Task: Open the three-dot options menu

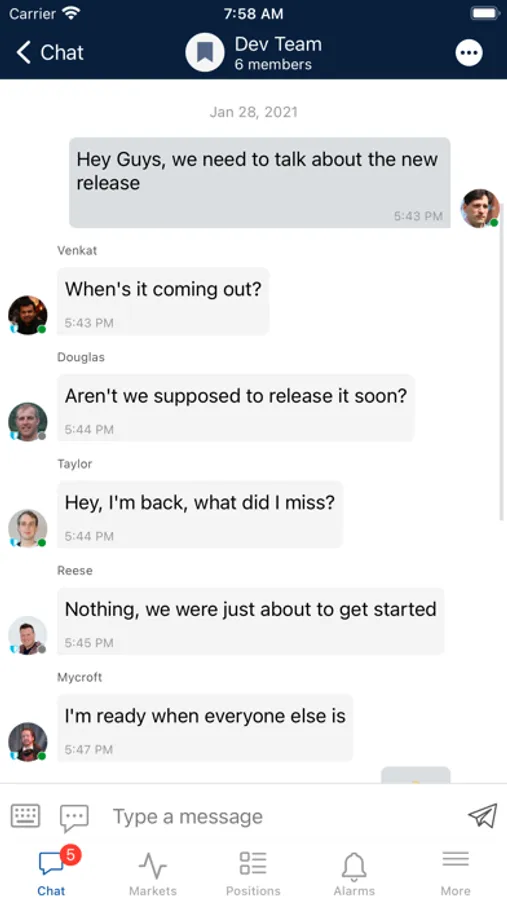Action: (469, 53)
